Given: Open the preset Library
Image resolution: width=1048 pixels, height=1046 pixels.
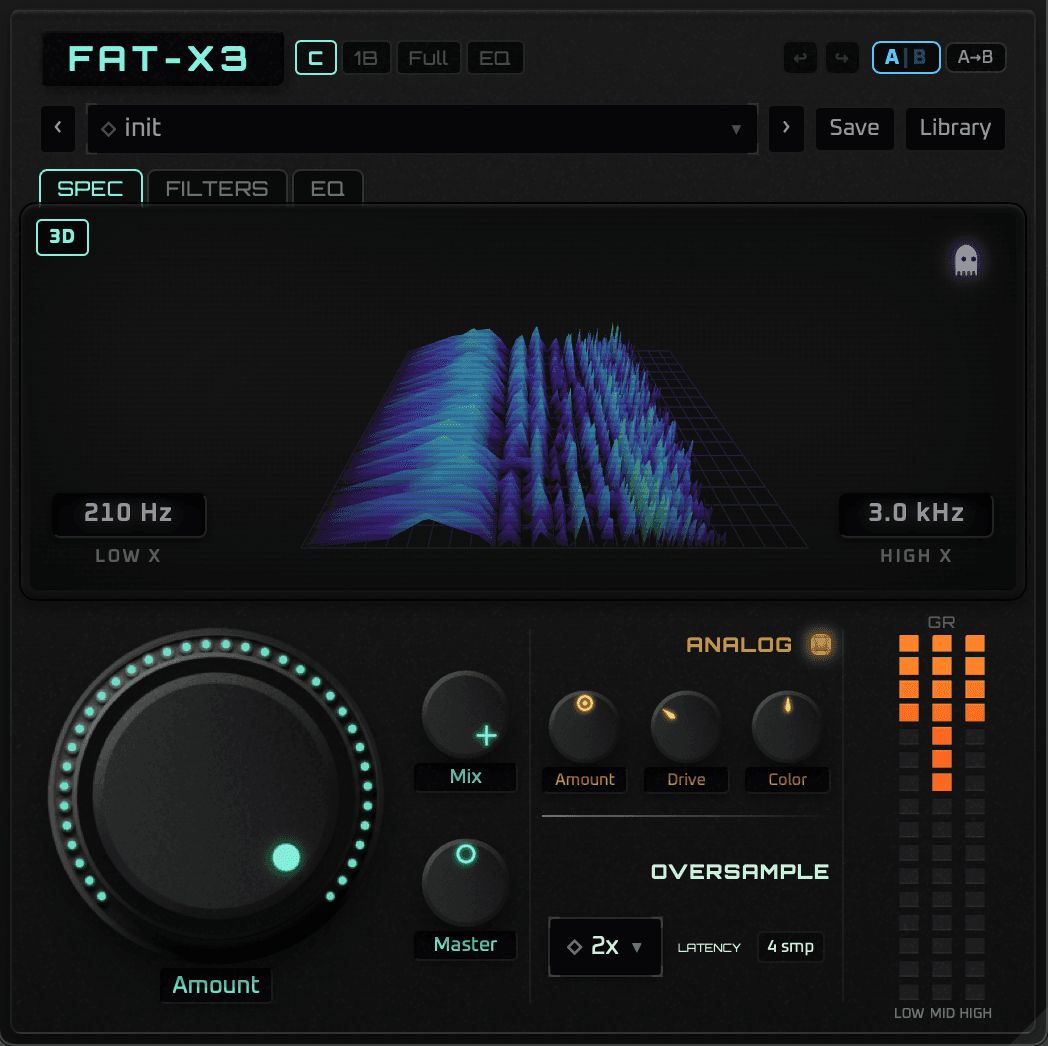Looking at the screenshot, I should (x=955, y=128).
